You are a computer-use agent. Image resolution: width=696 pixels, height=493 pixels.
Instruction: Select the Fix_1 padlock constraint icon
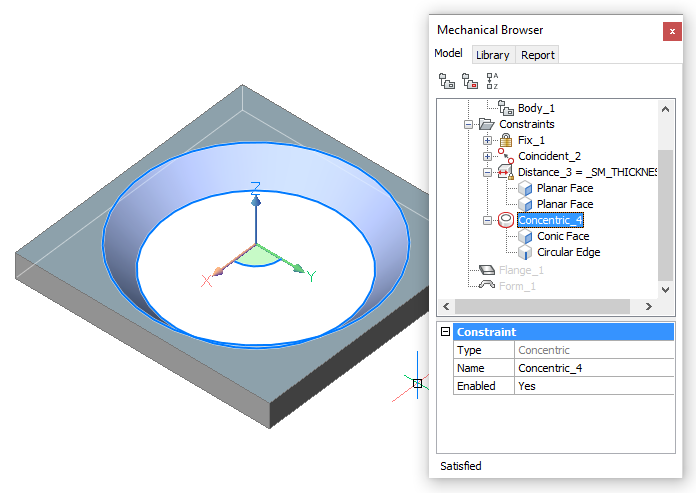point(505,140)
